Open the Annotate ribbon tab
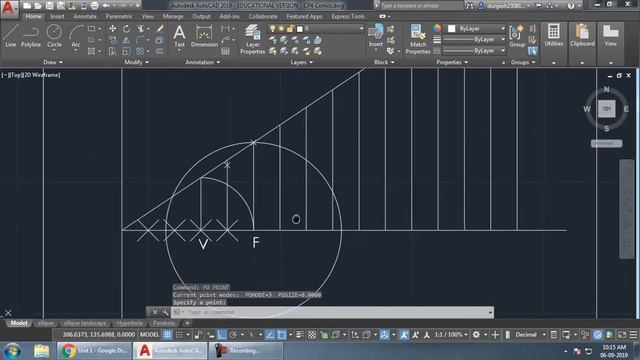Viewport: 640px width, 360px height. pos(85,16)
